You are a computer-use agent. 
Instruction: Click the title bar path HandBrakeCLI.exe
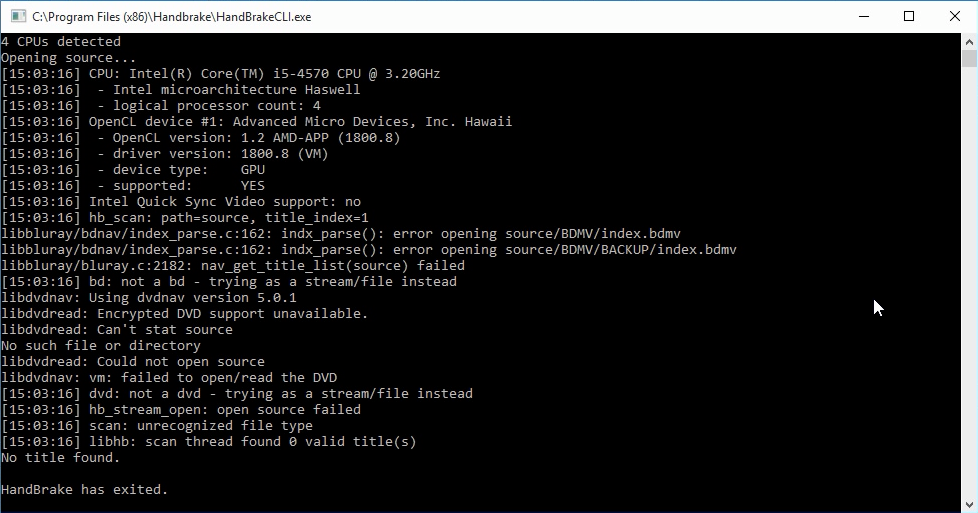click(172, 17)
